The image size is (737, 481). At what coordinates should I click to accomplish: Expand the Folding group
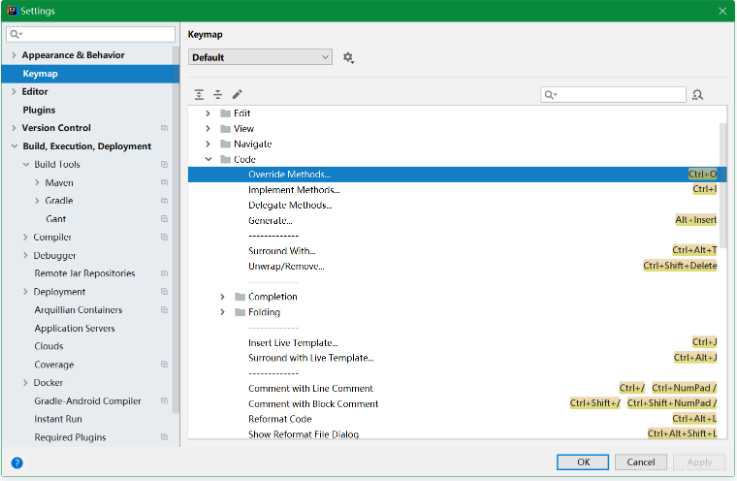[223, 312]
